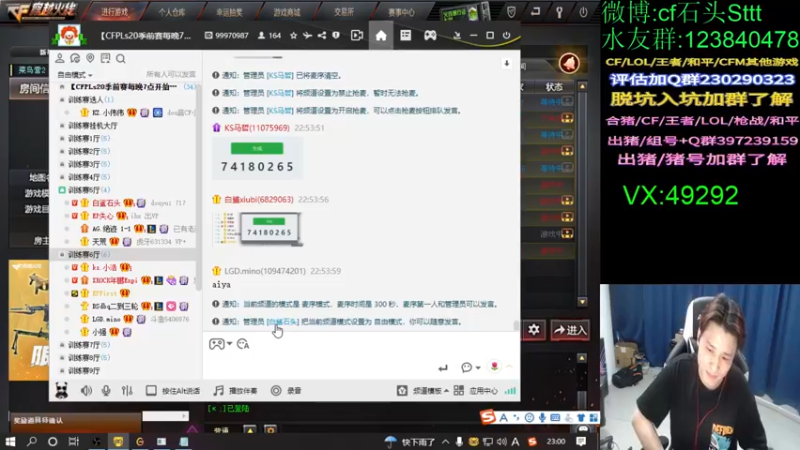Click the [白鲨石头] admin link in notice
Image resolution: width=800 pixels, height=450 pixels.
coord(283,321)
